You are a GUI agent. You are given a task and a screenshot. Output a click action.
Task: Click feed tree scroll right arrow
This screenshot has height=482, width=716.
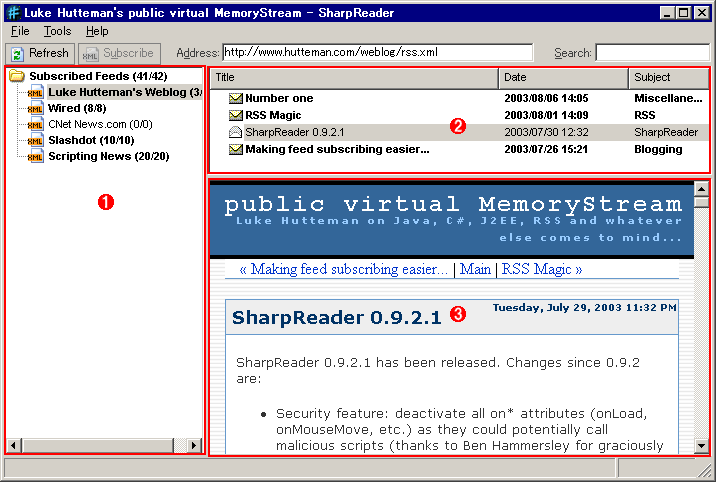pyautogui.click(x=194, y=445)
